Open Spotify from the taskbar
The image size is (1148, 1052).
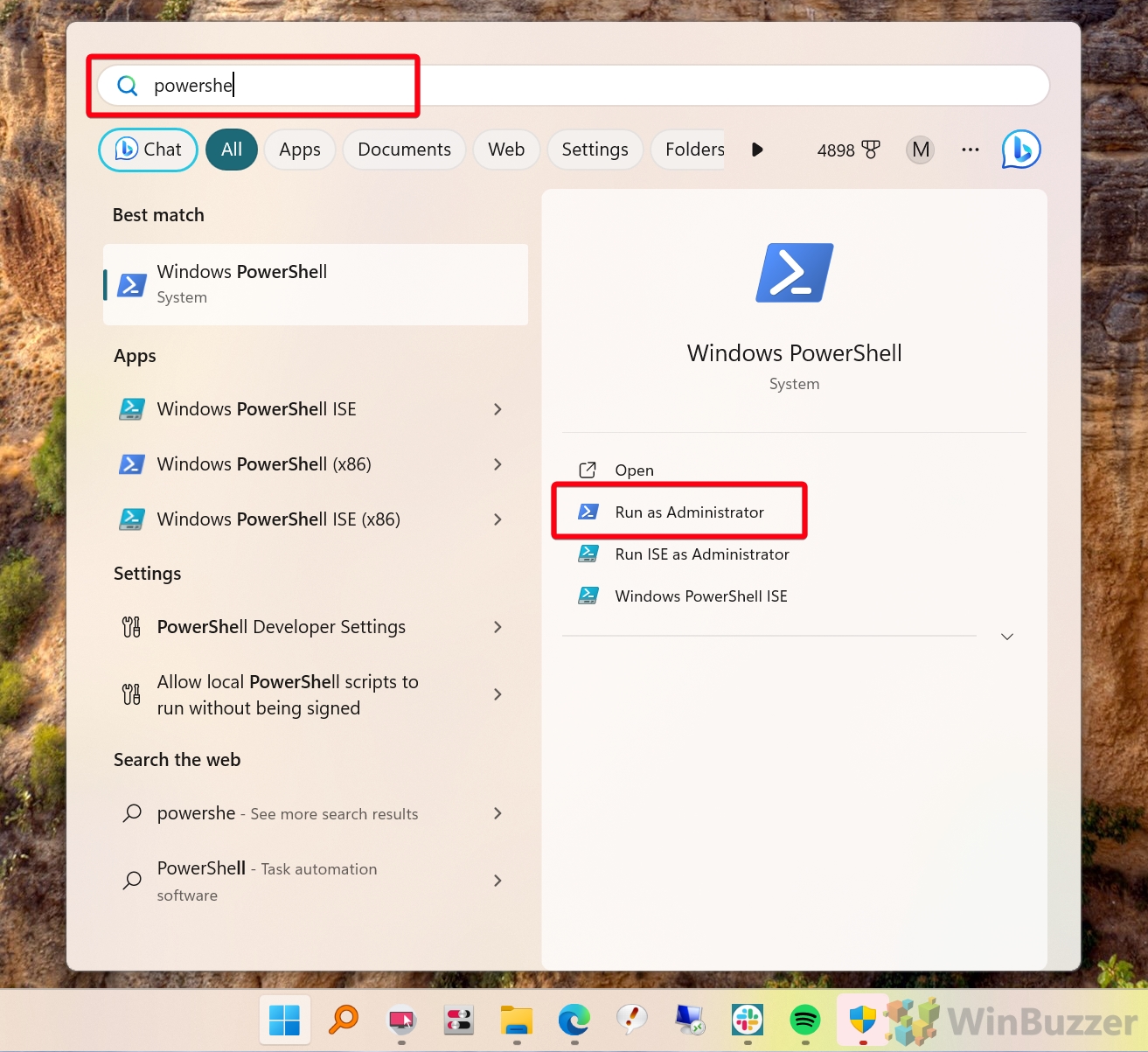tap(804, 1020)
